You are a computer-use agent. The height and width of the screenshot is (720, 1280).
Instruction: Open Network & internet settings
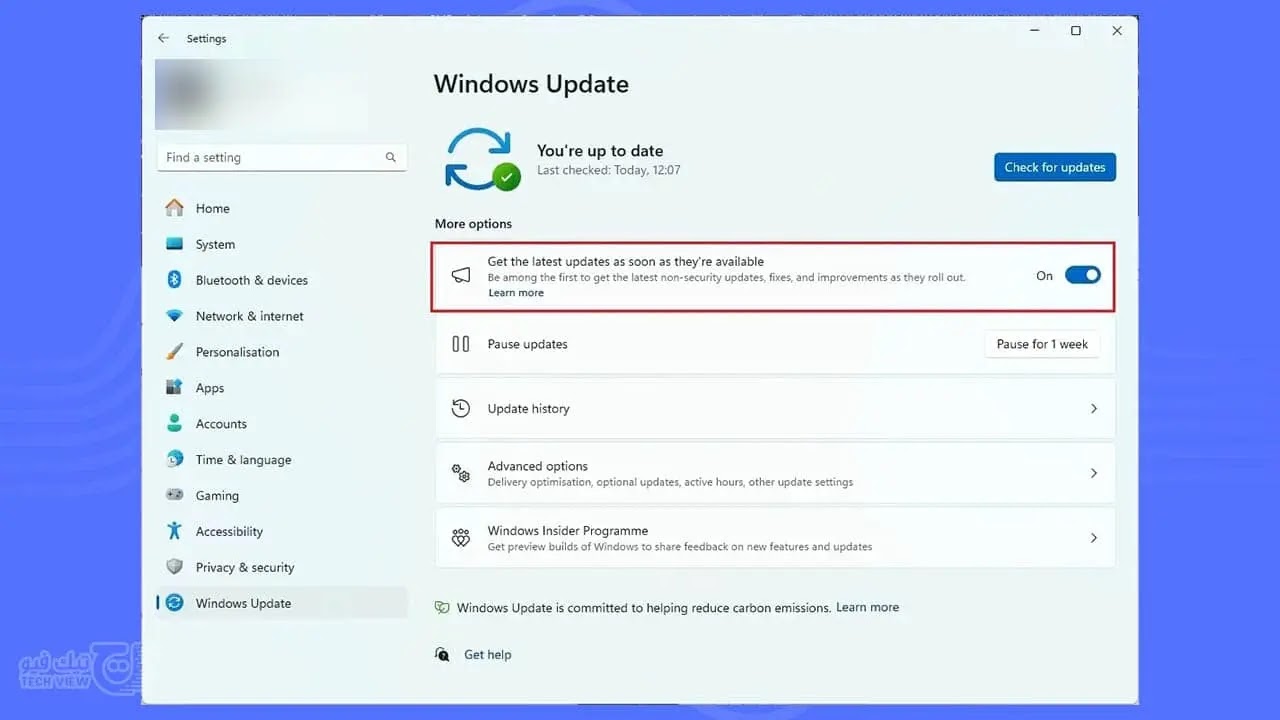[x=282, y=316]
